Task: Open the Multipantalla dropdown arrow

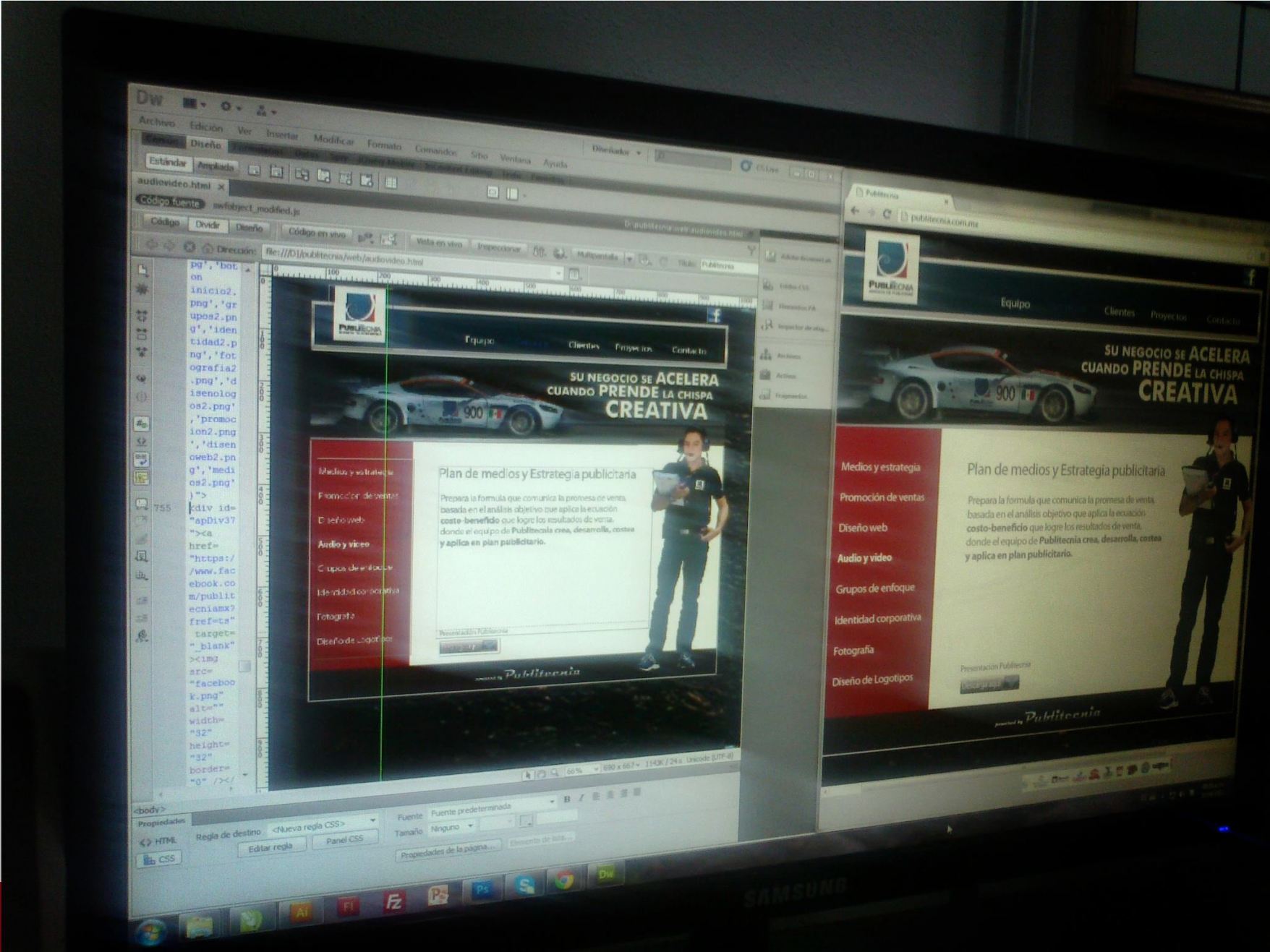Action: [629, 259]
